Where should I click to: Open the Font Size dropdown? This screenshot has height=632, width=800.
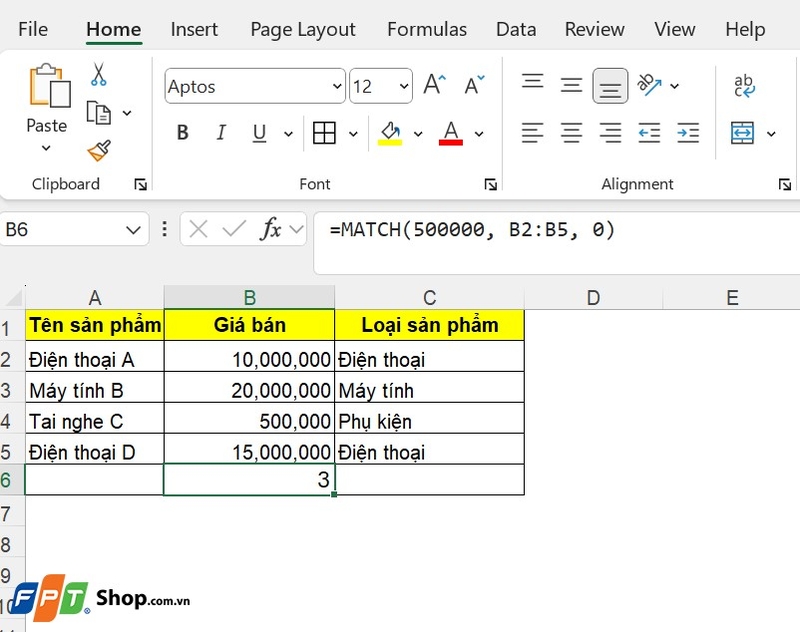[402, 86]
